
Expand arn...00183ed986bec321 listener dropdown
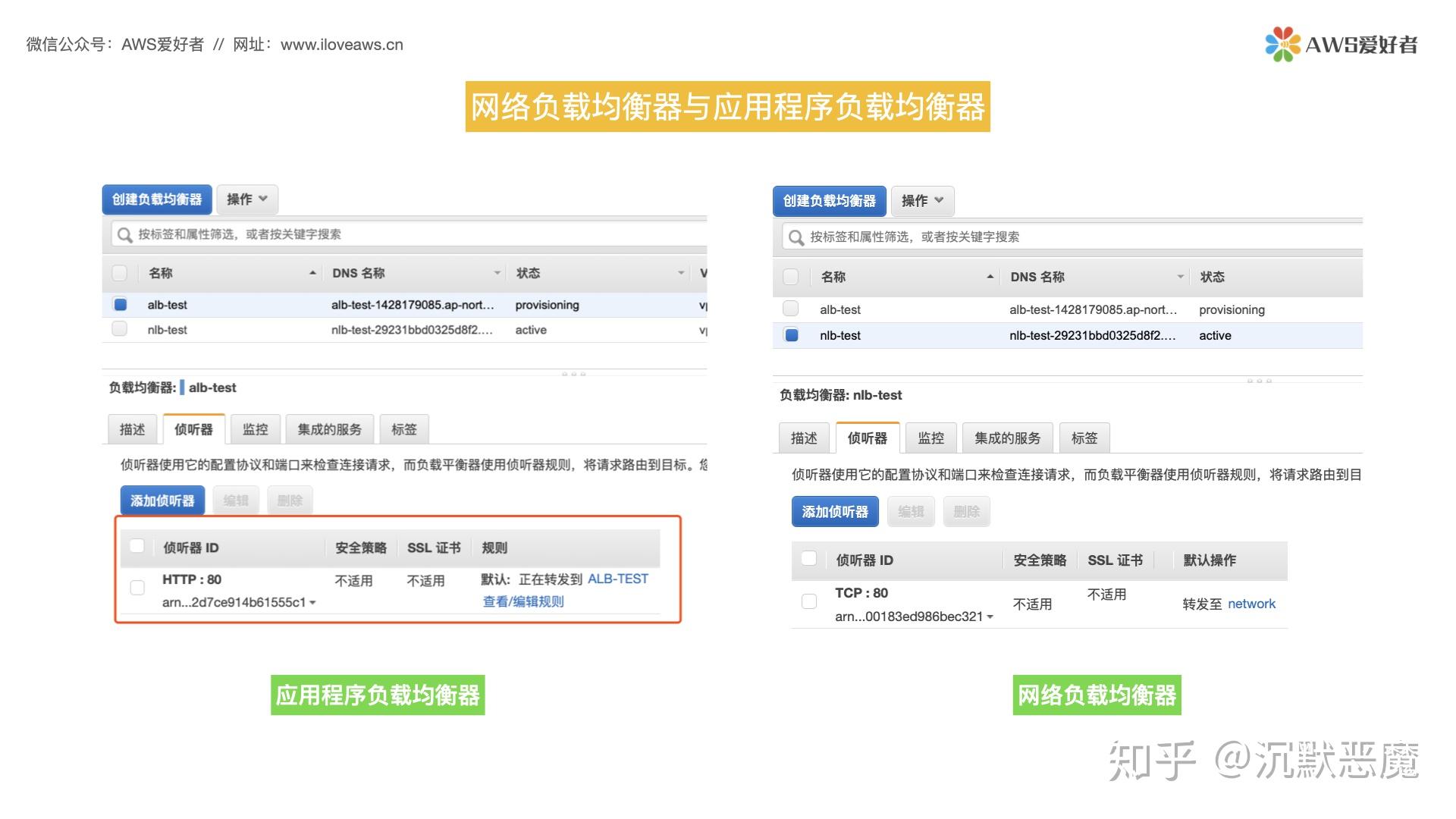(x=990, y=617)
